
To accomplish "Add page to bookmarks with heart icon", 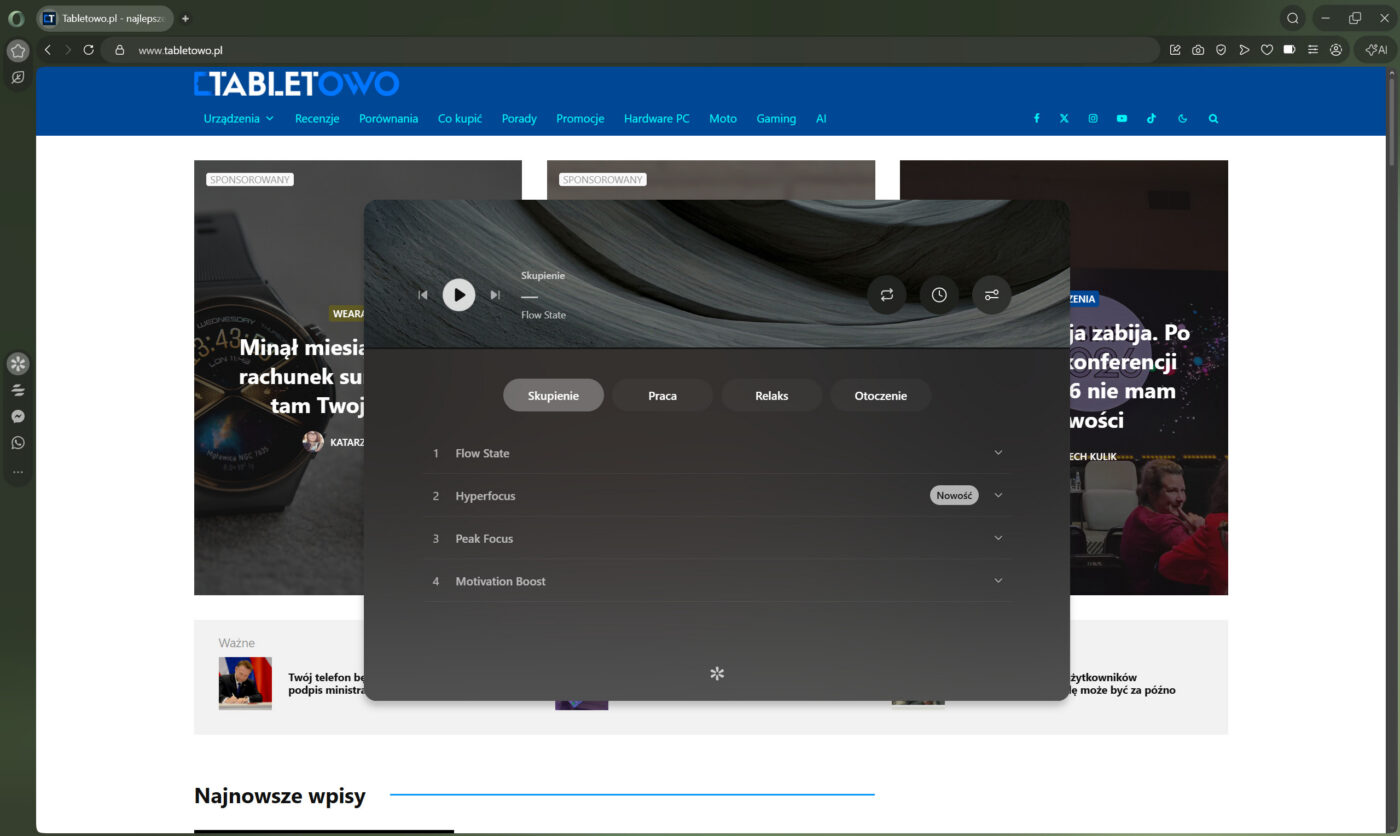I will [x=1267, y=50].
